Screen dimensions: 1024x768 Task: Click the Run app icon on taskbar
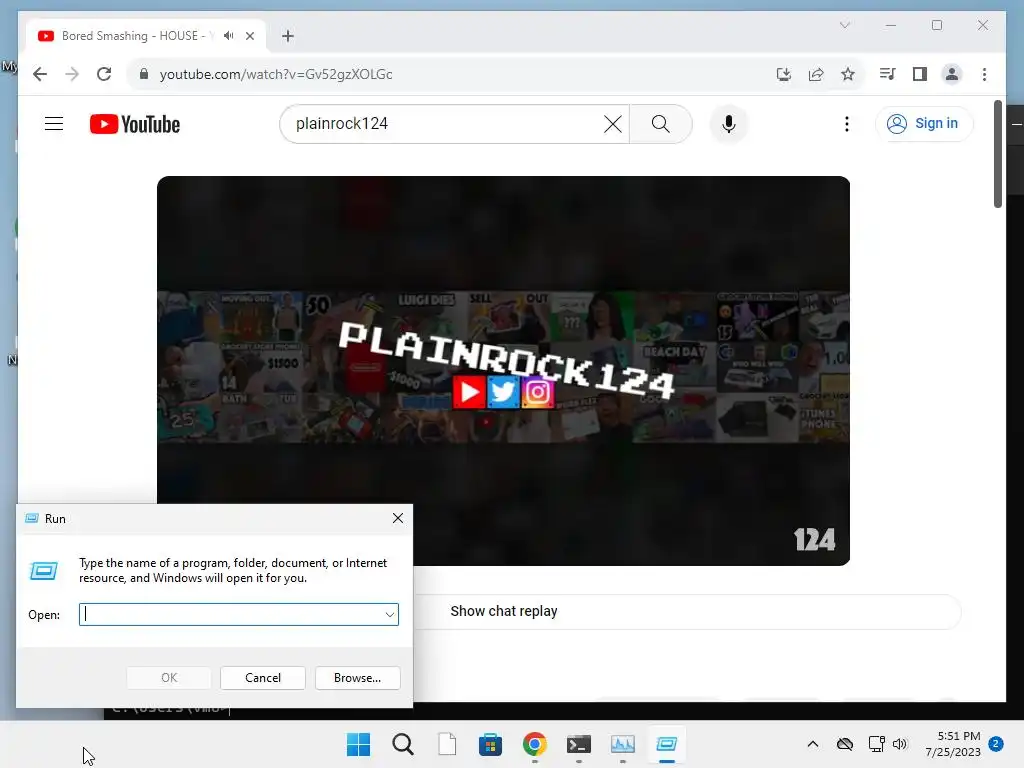tap(666, 744)
